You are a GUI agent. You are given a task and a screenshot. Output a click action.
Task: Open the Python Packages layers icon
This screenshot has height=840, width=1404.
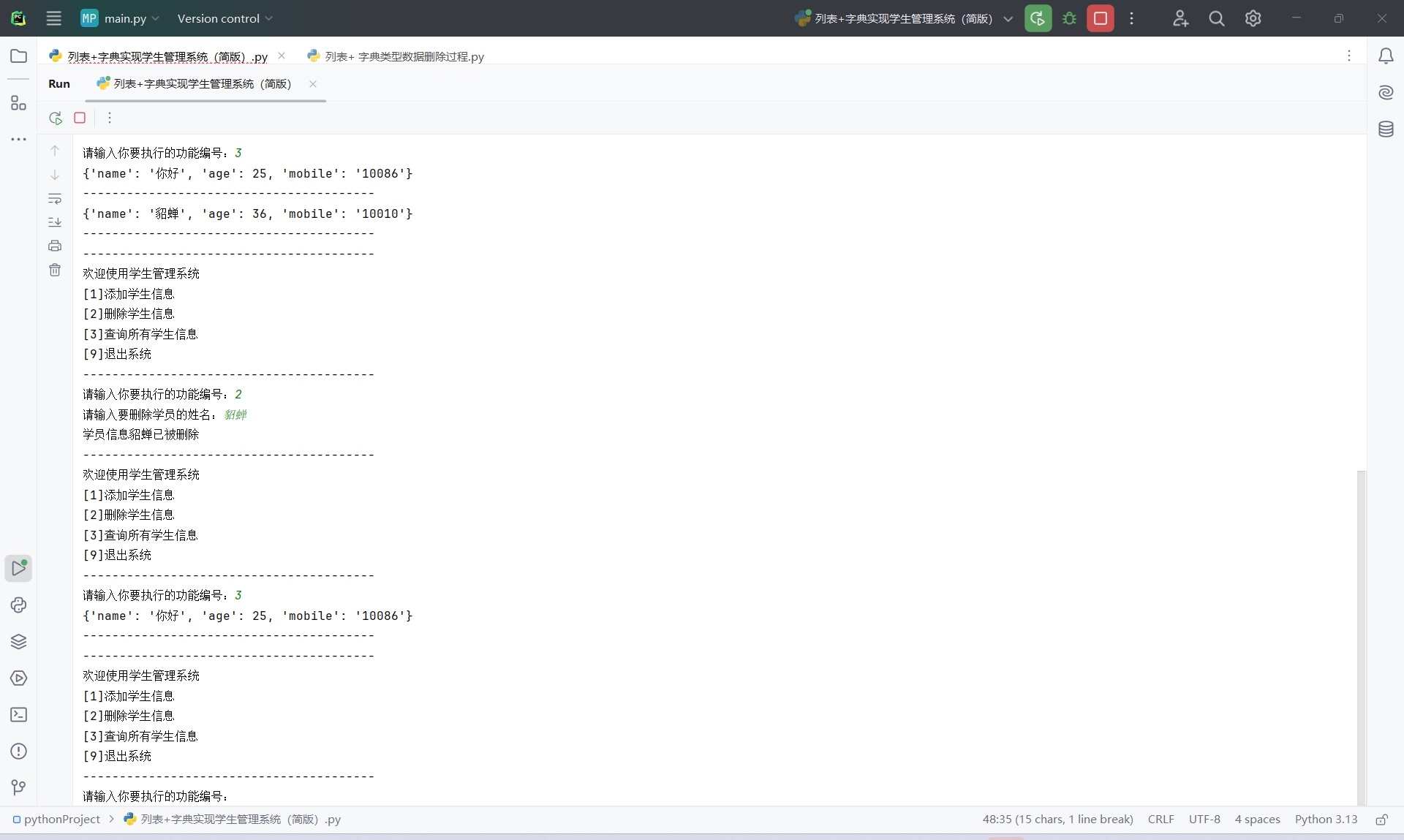tap(19, 641)
